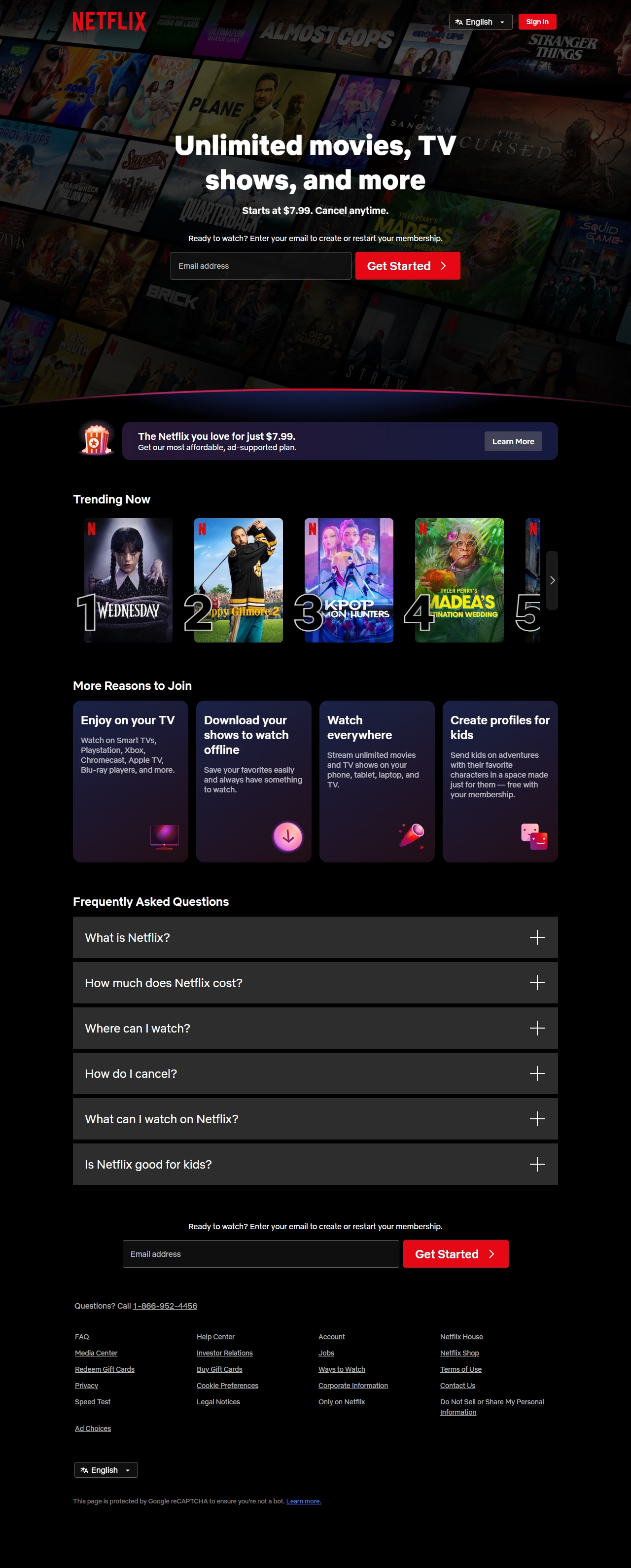
Task: Click the telescope icon in Watch everywhere card
Action: coord(411,835)
